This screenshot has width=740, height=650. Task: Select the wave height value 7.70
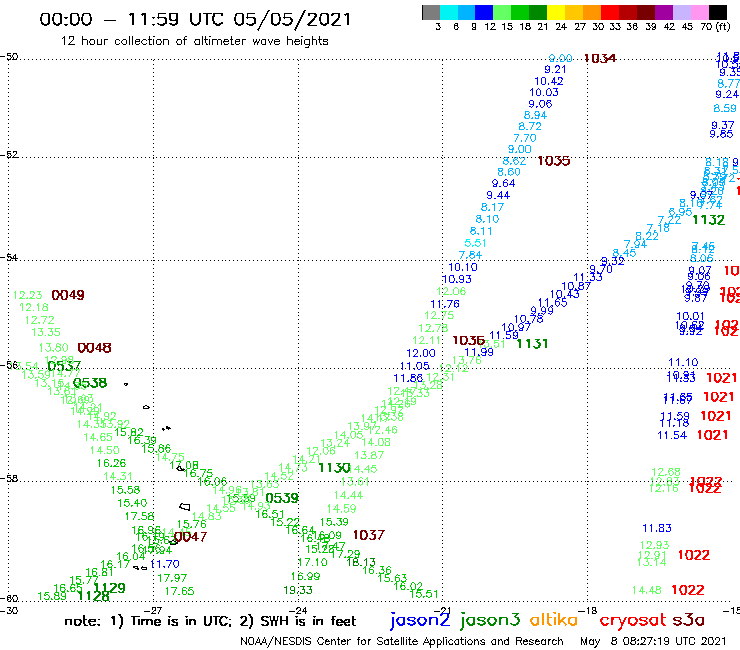(525, 138)
